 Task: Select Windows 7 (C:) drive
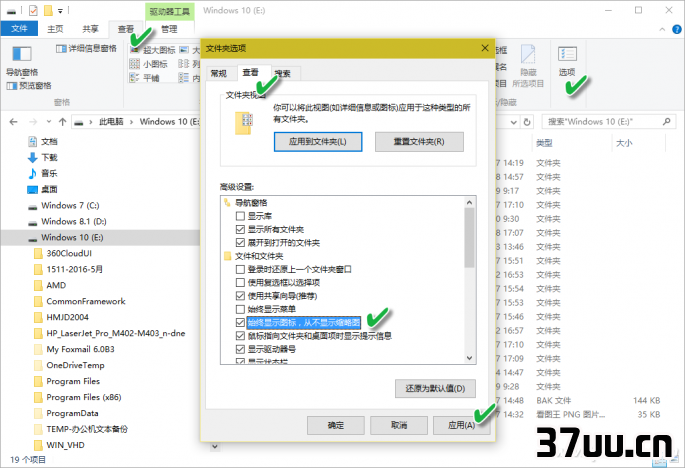(x=64, y=205)
